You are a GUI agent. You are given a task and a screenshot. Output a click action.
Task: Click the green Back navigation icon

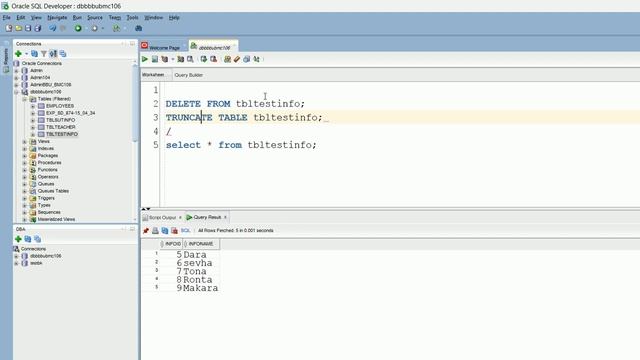(x=78, y=28)
